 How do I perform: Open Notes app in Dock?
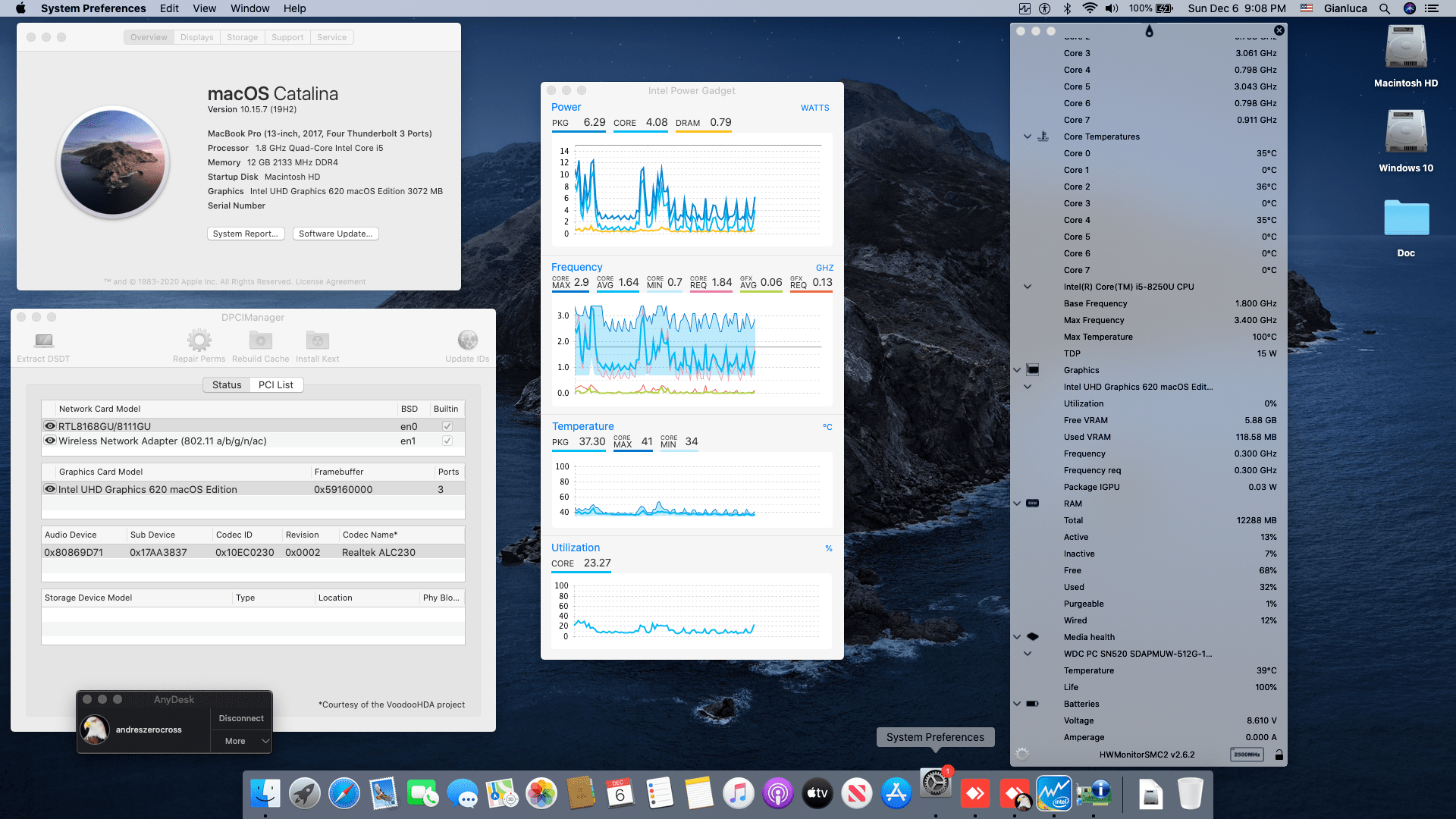(x=699, y=794)
